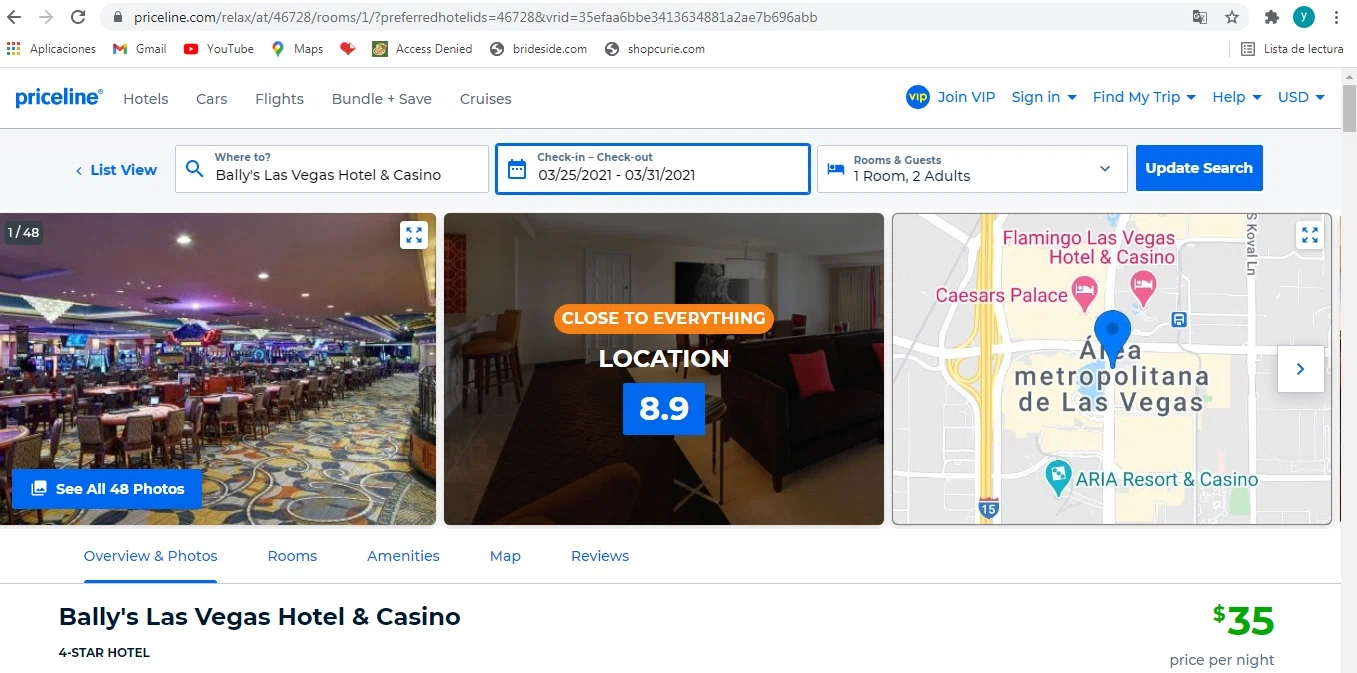
Task: Expand the map to fullscreen
Action: pos(1309,235)
